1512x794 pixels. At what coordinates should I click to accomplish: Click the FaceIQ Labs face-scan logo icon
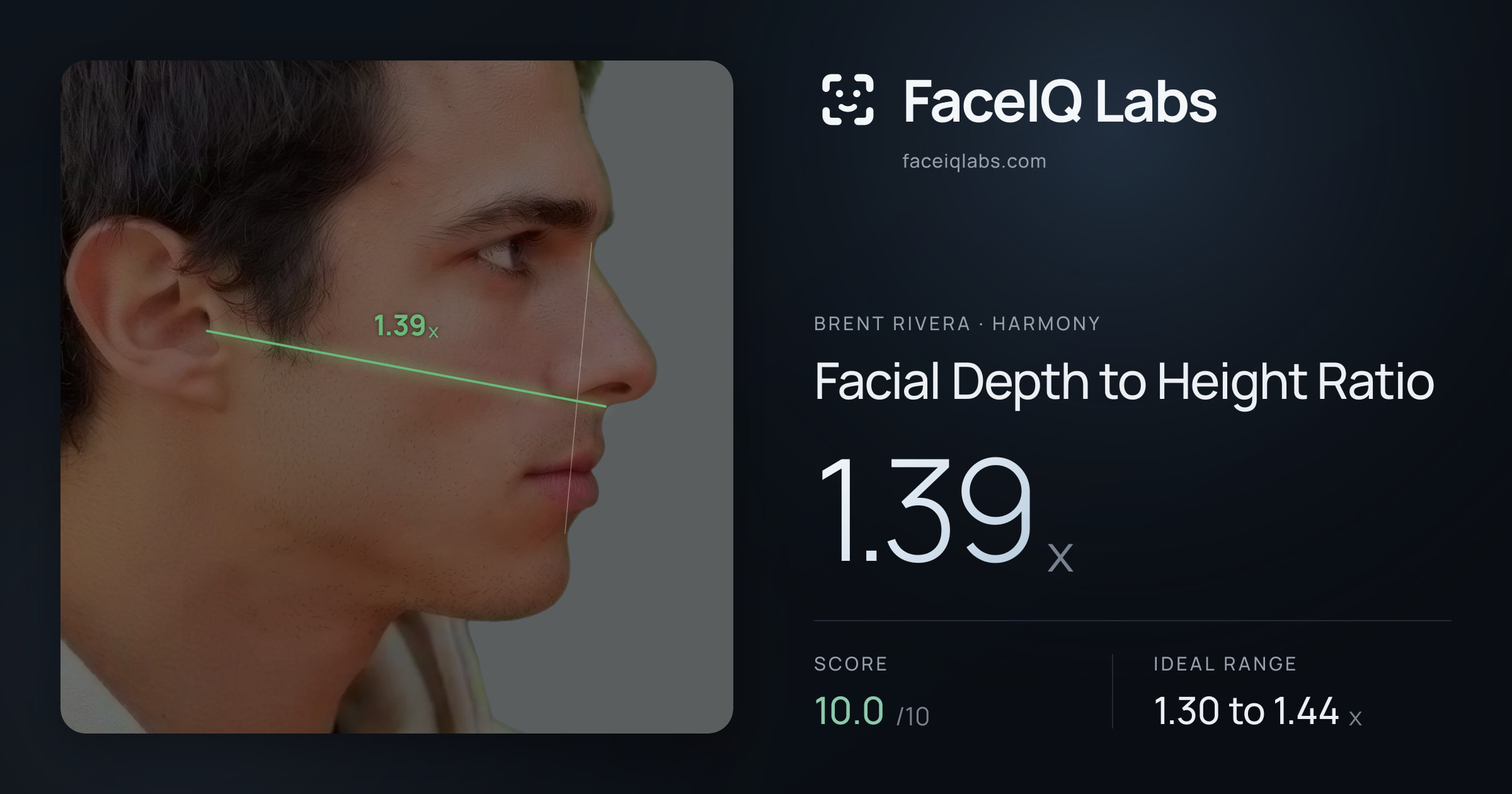pyautogui.click(x=848, y=100)
